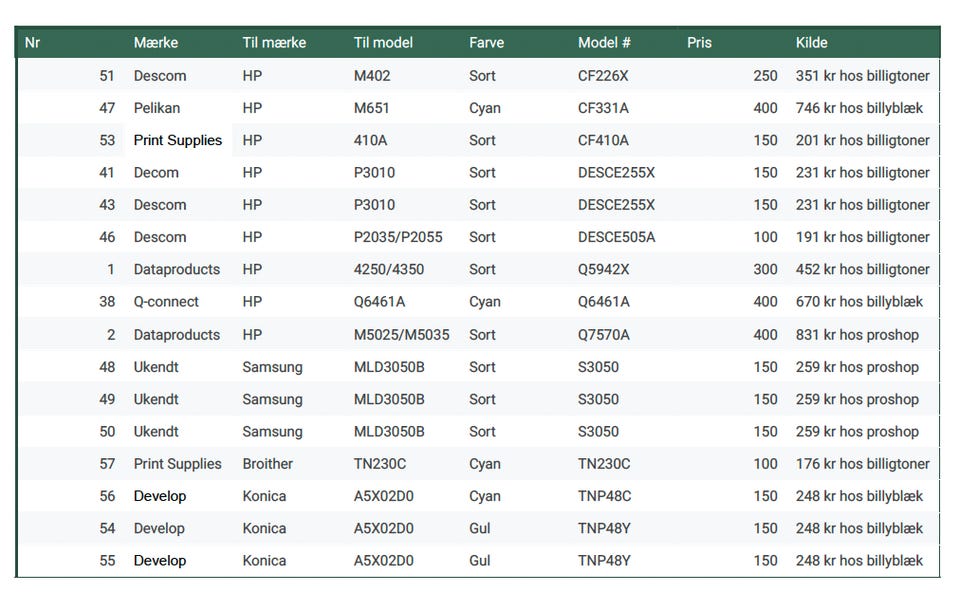Click the "CF226X" model number cell
960x592 pixels.
pyautogui.click(x=604, y=76)
